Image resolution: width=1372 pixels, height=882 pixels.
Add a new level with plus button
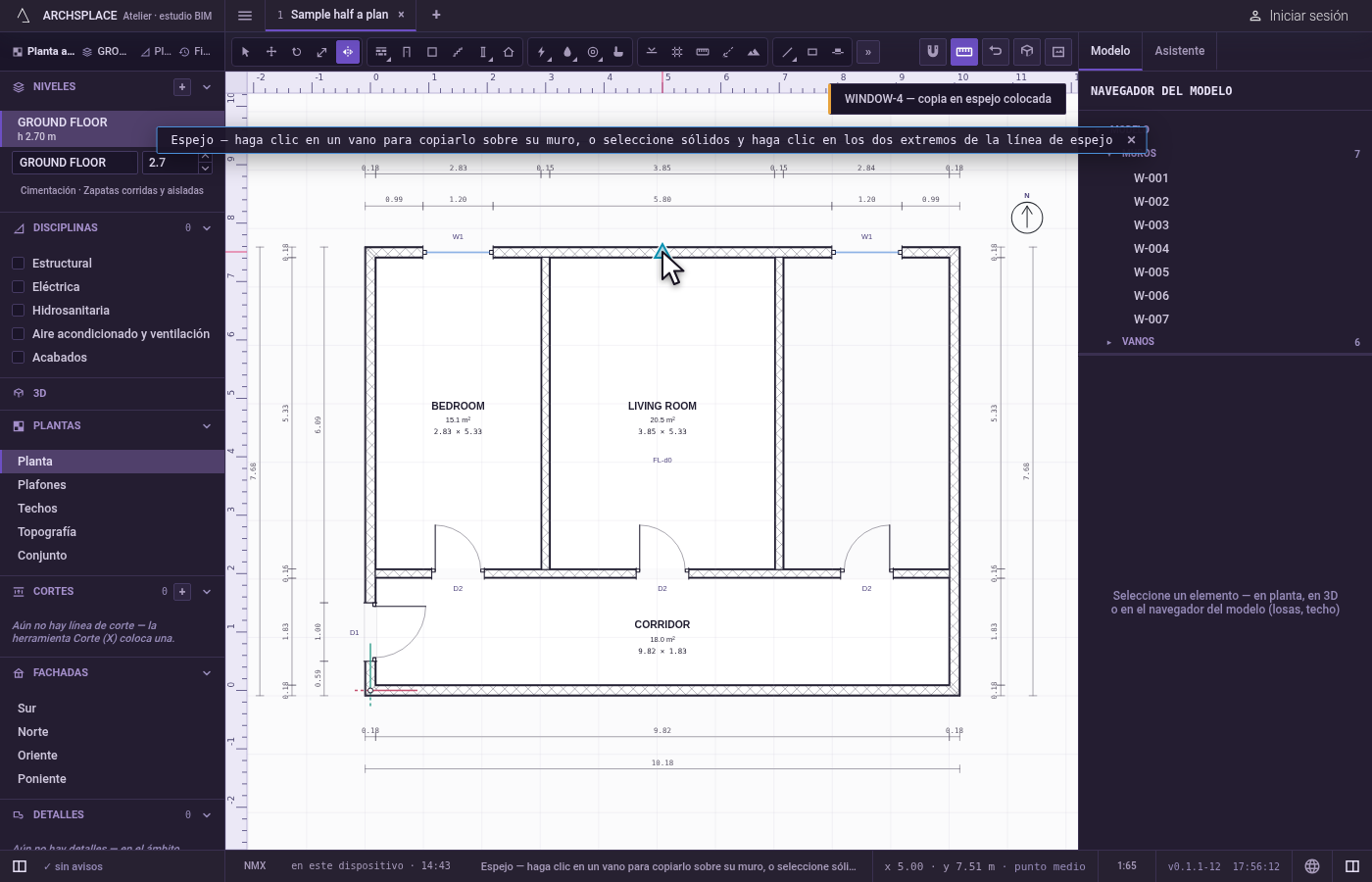point(182,87)
